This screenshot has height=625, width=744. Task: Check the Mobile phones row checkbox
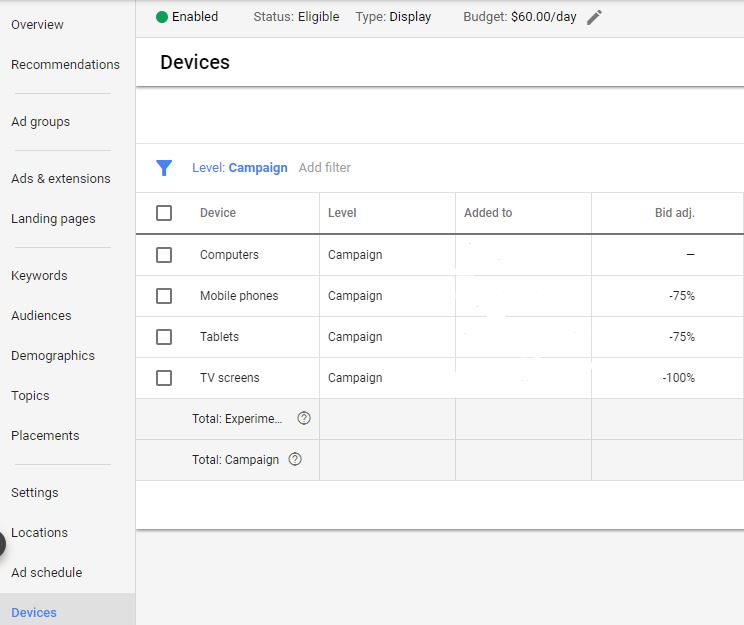[164, 296]
